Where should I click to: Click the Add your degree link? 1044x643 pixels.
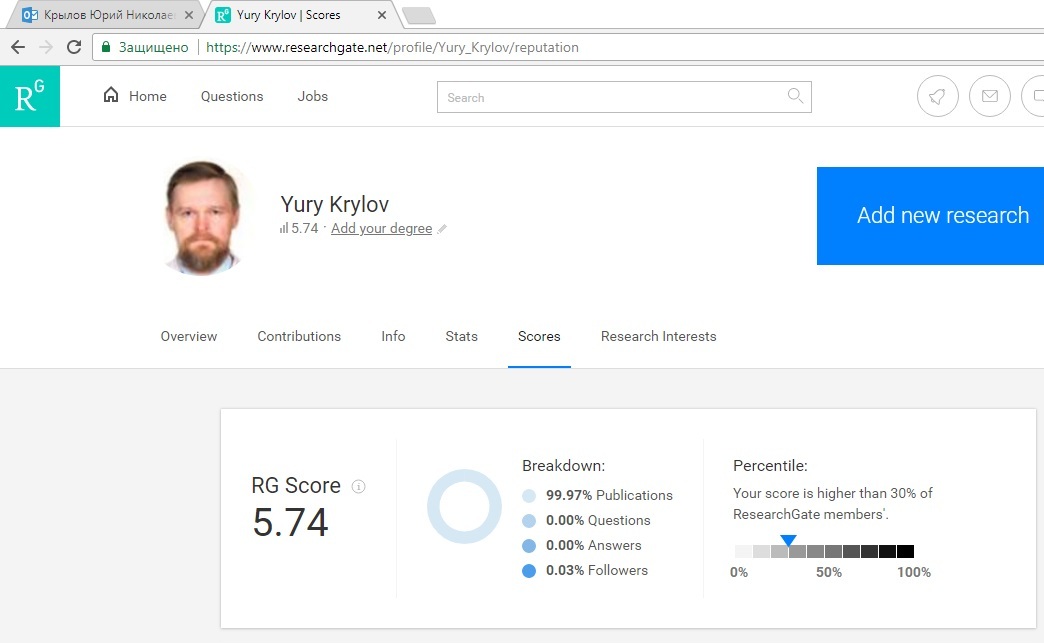[381, 229]
